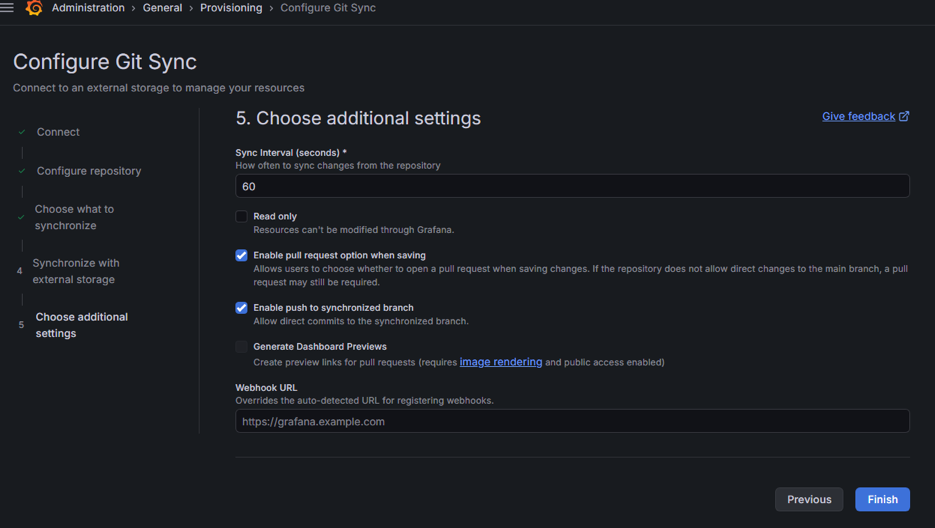
Task: Open the Give feedback link
Action: click(x=858, y=116)
